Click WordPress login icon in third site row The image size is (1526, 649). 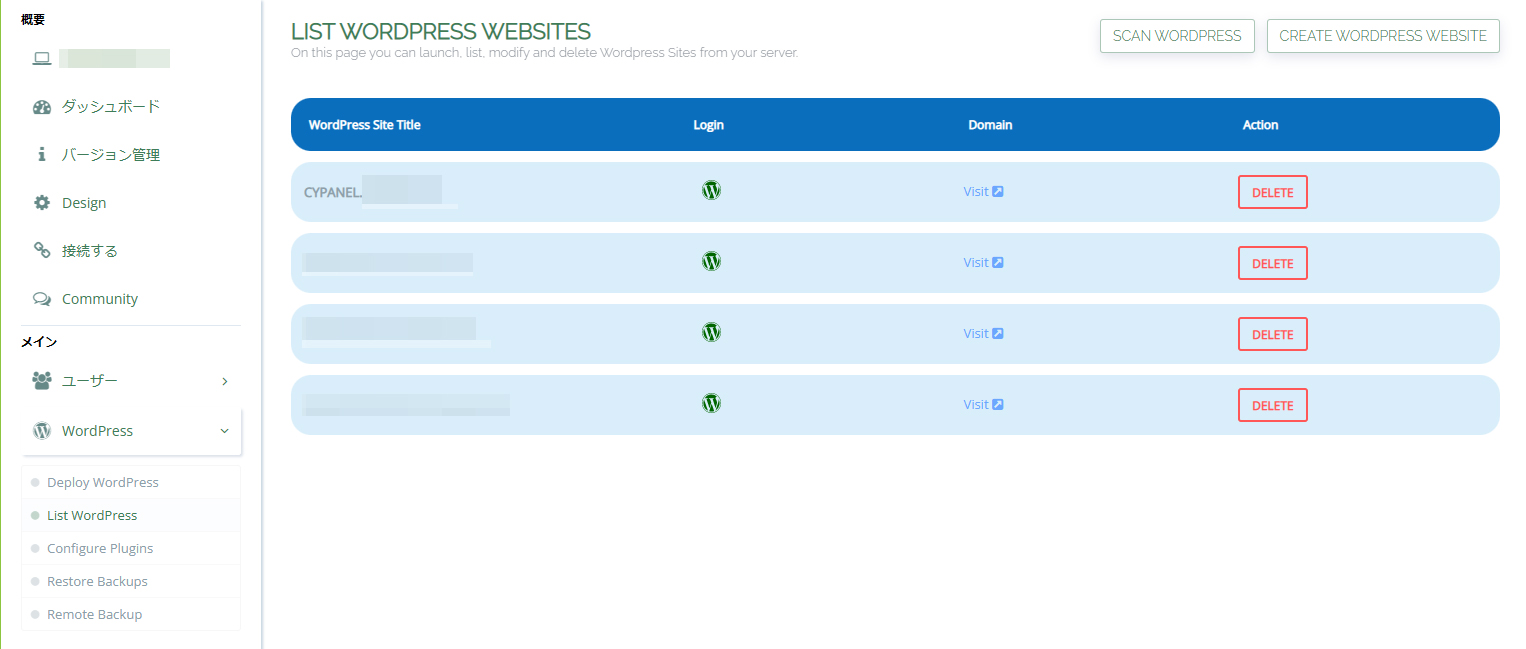711,332
